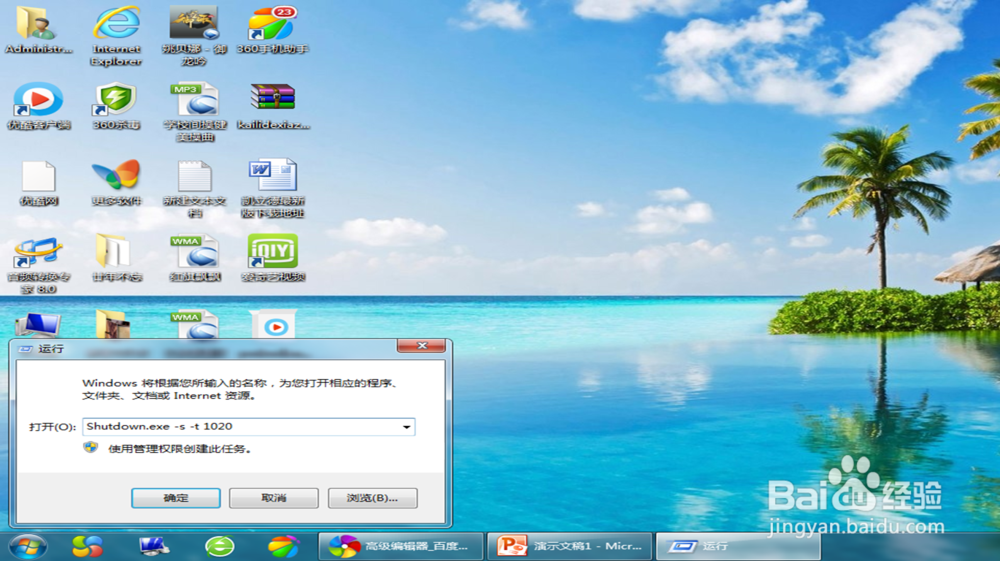Click 确定 in the Run dialog
This screenshot has height=561, width=1000.
[176, 498]
